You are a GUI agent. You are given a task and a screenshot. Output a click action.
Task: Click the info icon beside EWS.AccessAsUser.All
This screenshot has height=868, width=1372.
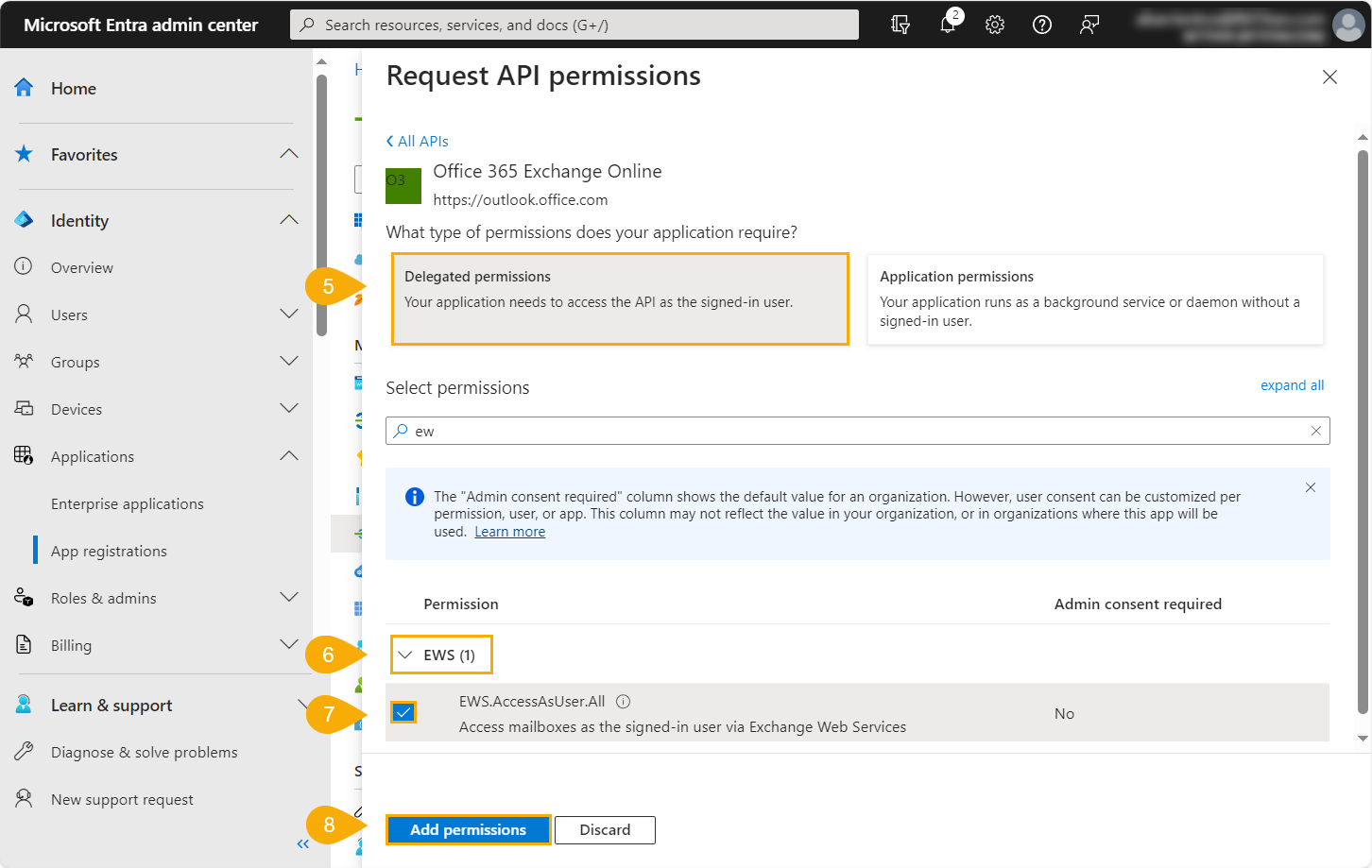pyautogui.click(x=623, y=702)
